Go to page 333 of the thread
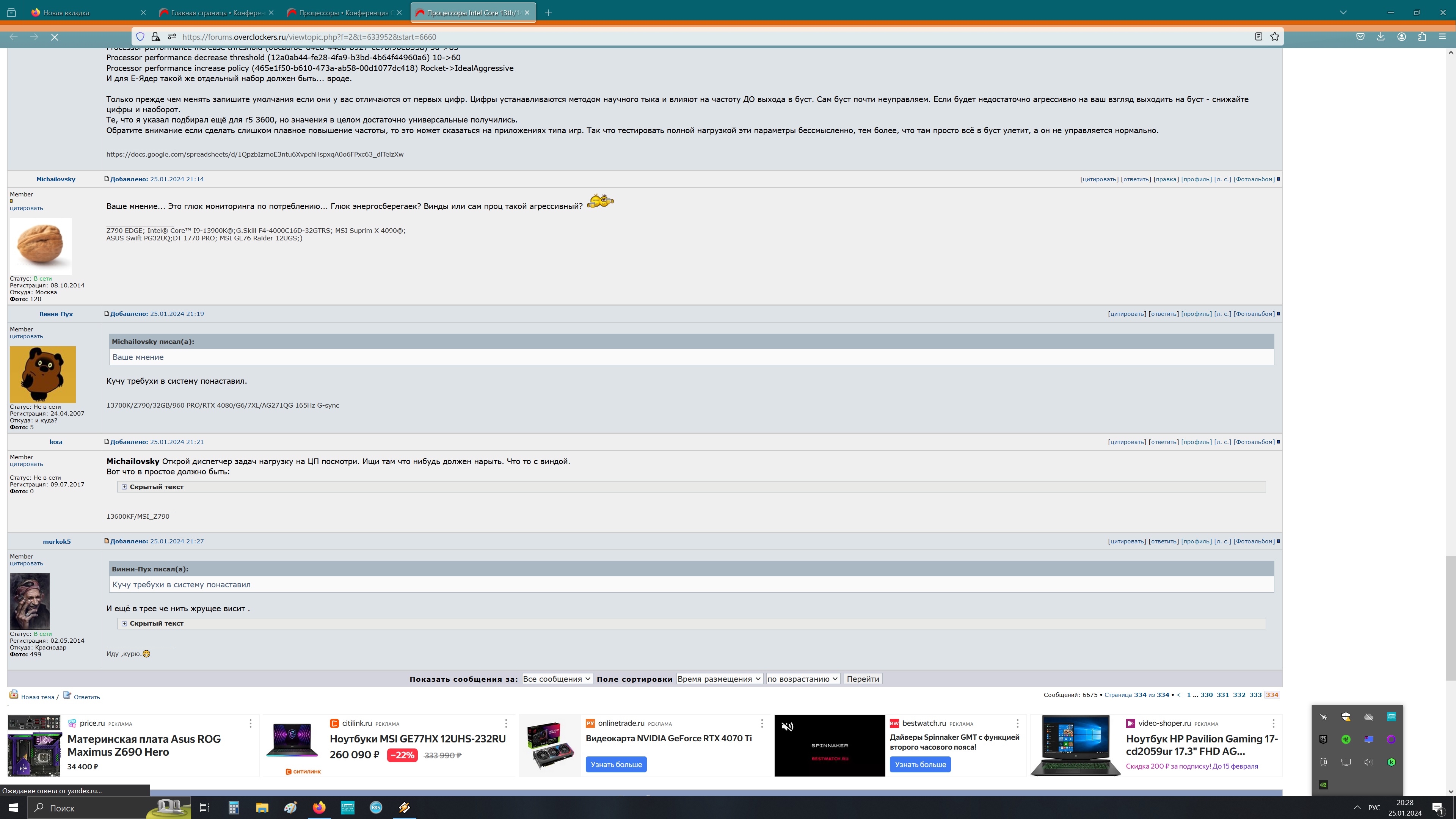Viewport: 1456px width, 819px height. click(x=1255, y=695)
